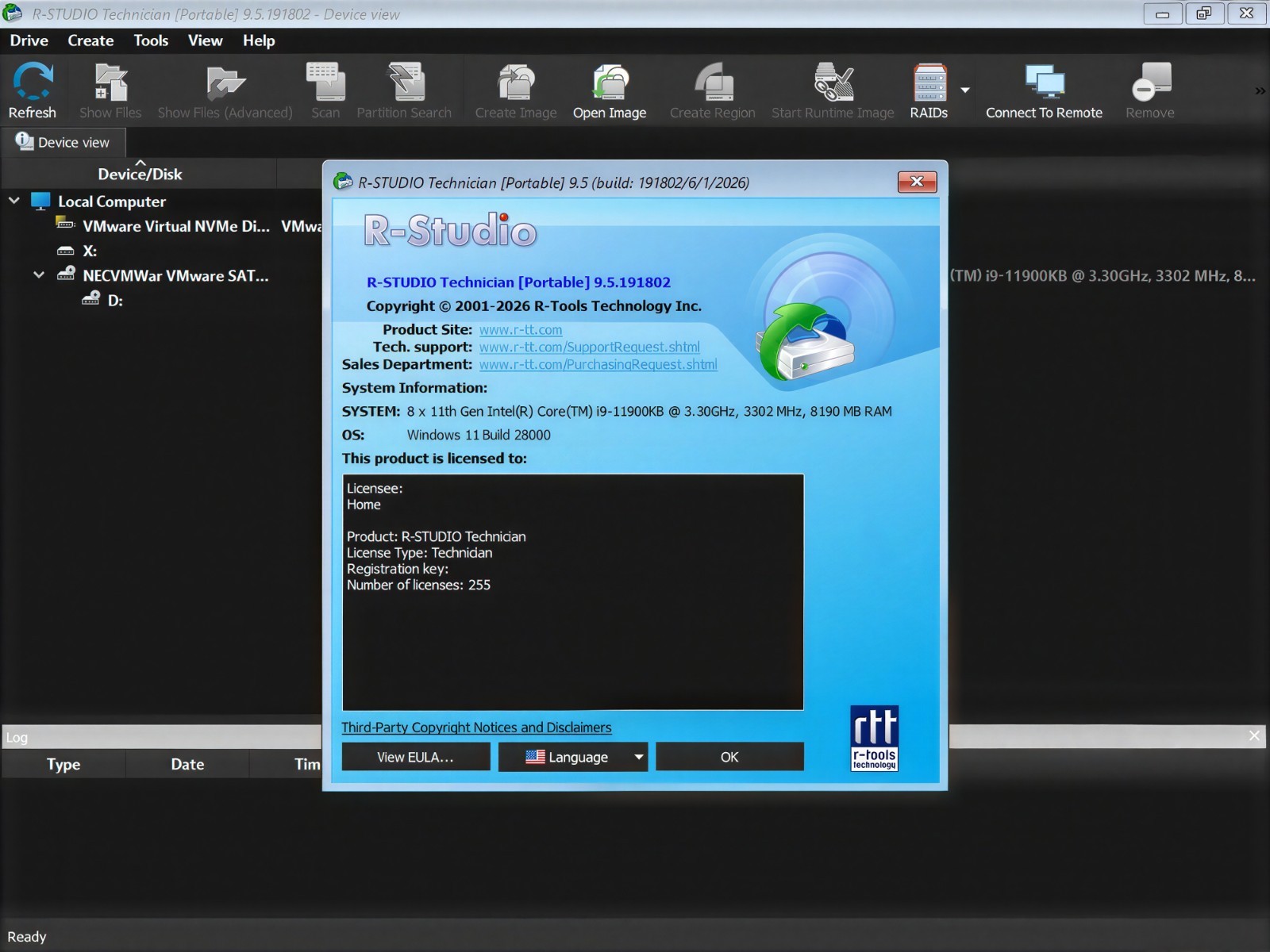Click the 'Windows 11 Build 28000' text
Viewport: 1270px width, 952px height.
479,435
